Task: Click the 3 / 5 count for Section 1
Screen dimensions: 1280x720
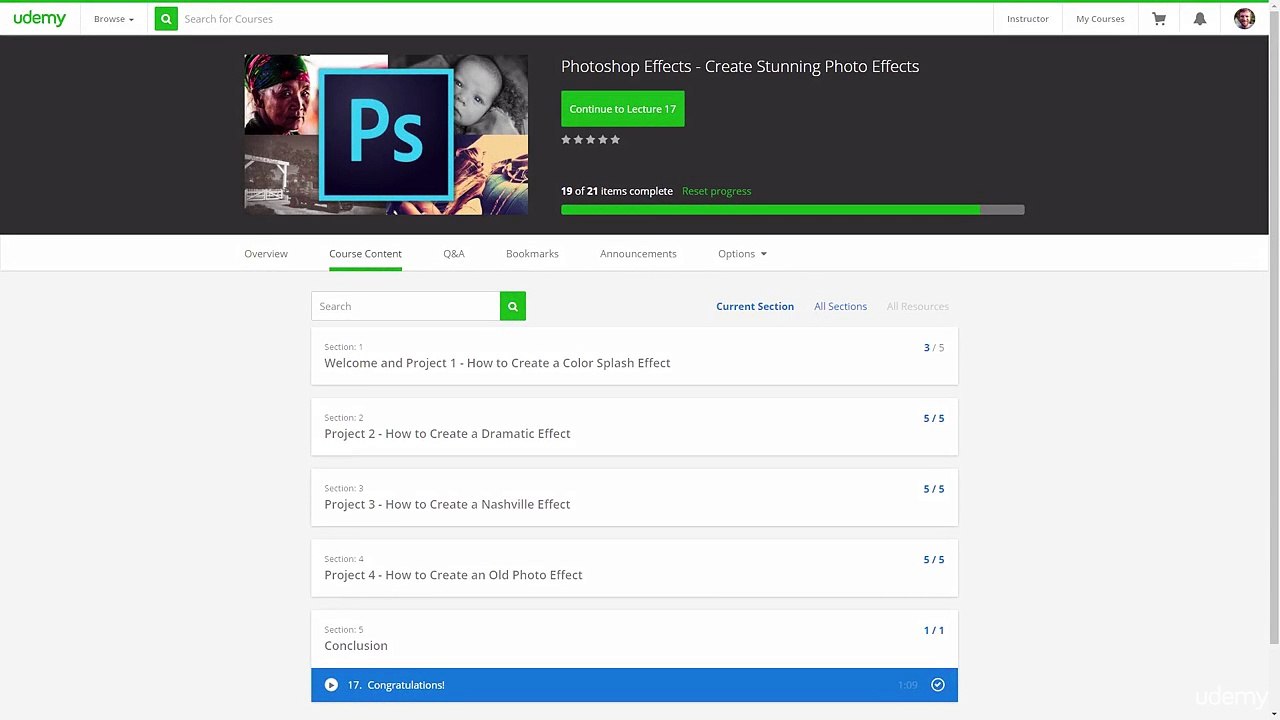Action: (x=934, y=348)
